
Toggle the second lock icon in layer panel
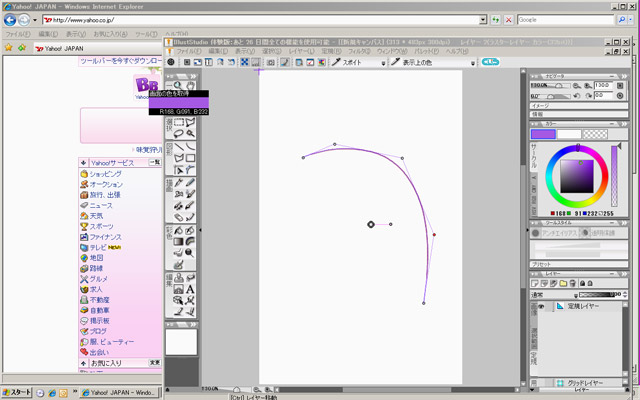pyautogui.click(x=590, y=283)
